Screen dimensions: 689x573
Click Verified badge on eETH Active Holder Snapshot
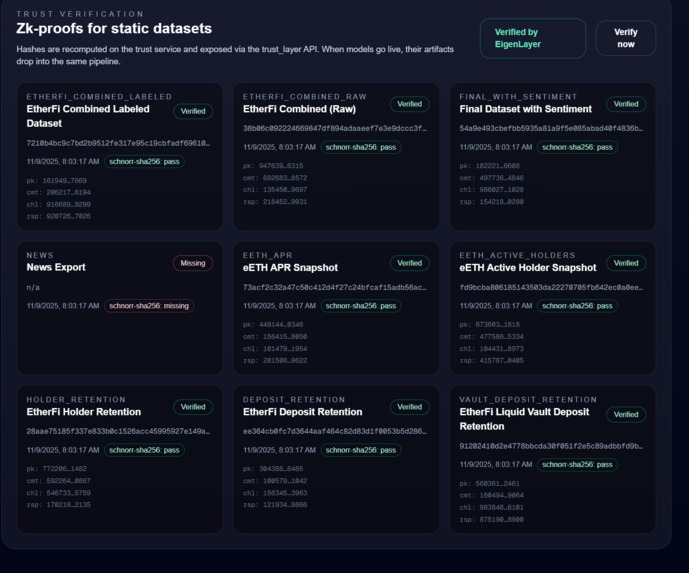[626, 263]
